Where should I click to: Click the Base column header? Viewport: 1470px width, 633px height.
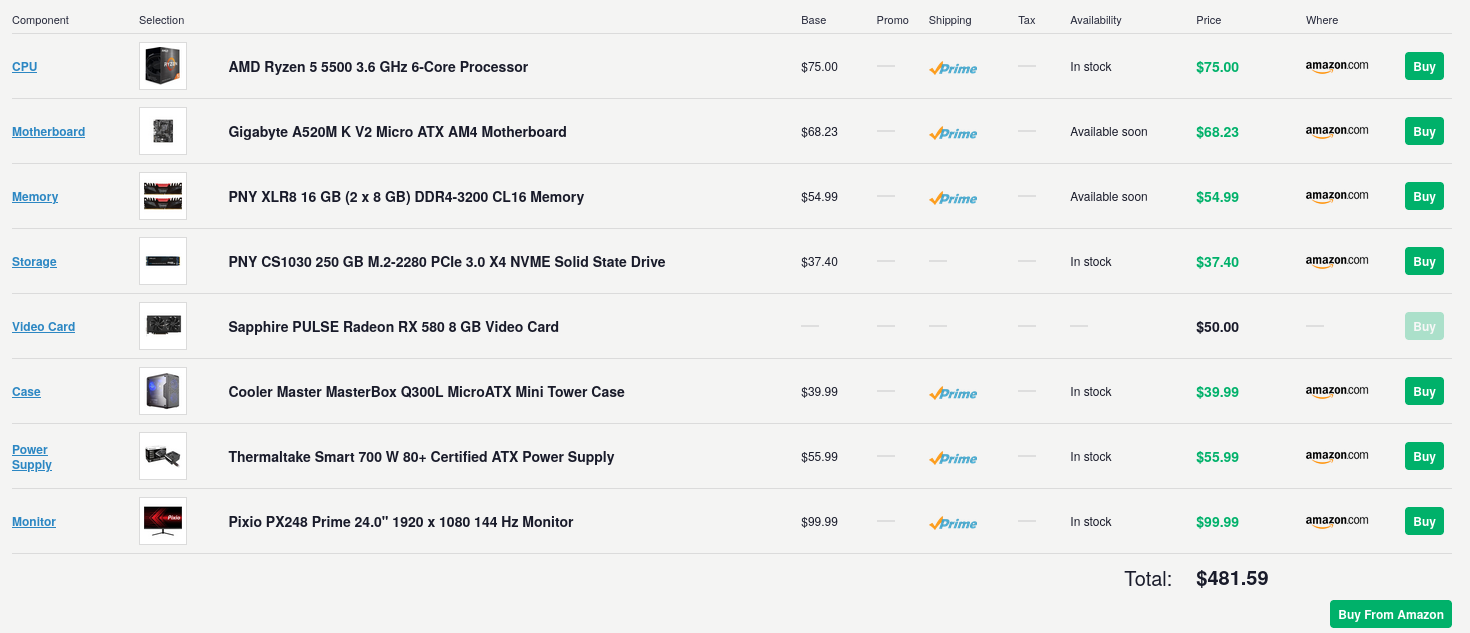[x=814, y=20]
